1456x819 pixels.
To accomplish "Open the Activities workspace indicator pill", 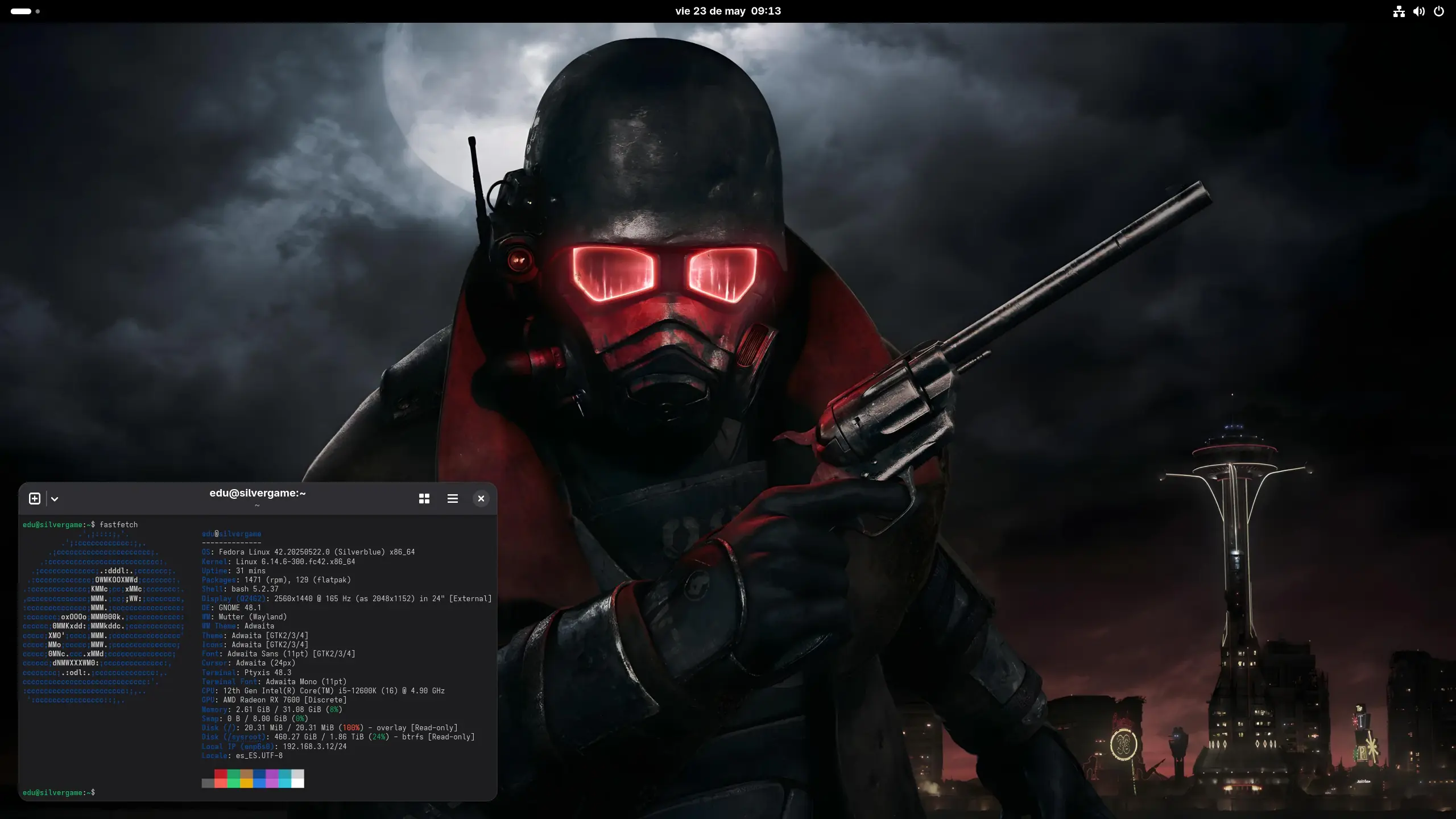I will [25, 11].
